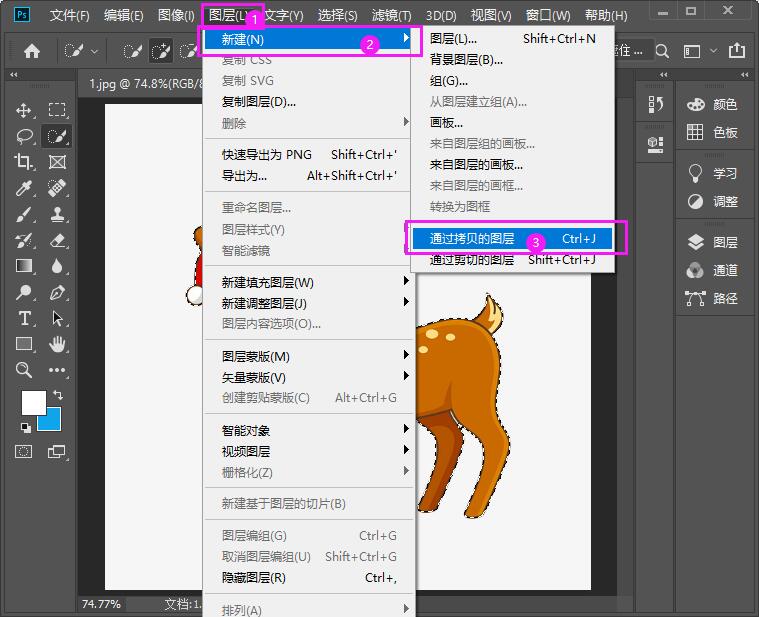This screenshot has width=759, height=617.
Task: Choose 通过拷贝的图层 Ctrl+J
Action: 512,239
